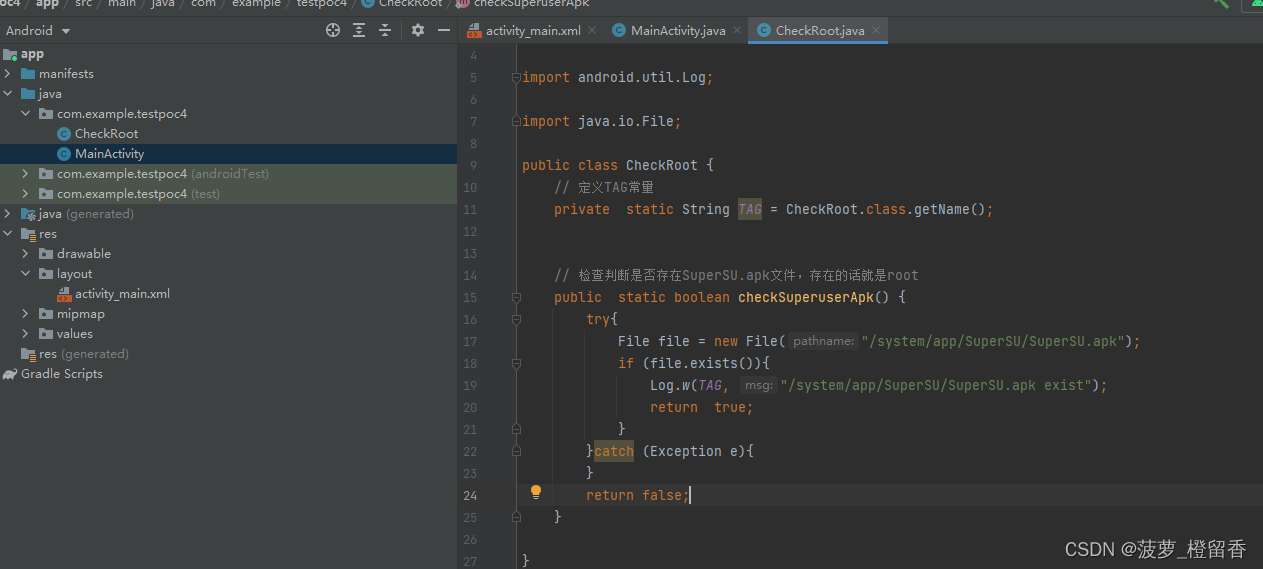Expand the values folder arrow

27,334
